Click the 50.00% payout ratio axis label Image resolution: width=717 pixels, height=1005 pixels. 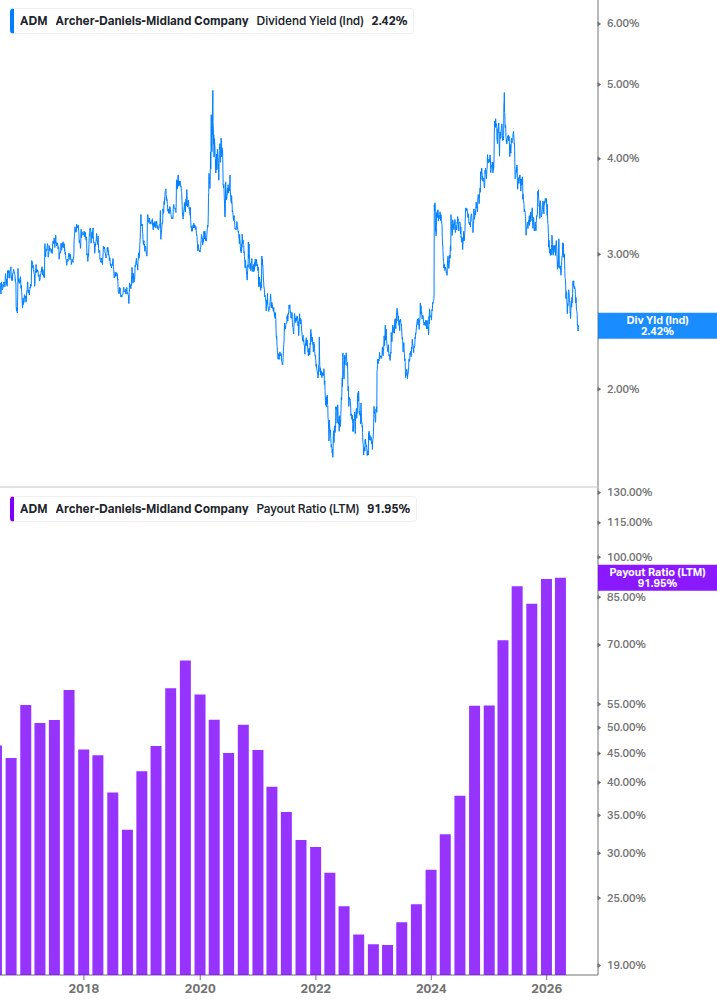[x=626, y=727]
